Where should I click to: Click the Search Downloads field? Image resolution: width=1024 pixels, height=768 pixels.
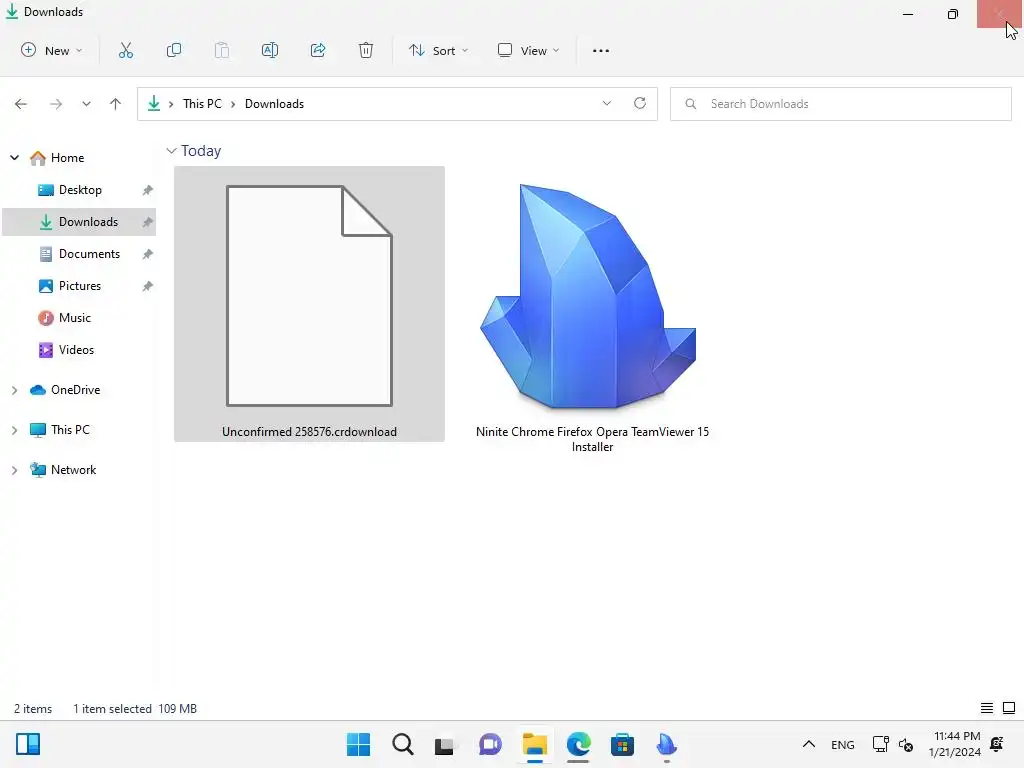coord(840,104)
